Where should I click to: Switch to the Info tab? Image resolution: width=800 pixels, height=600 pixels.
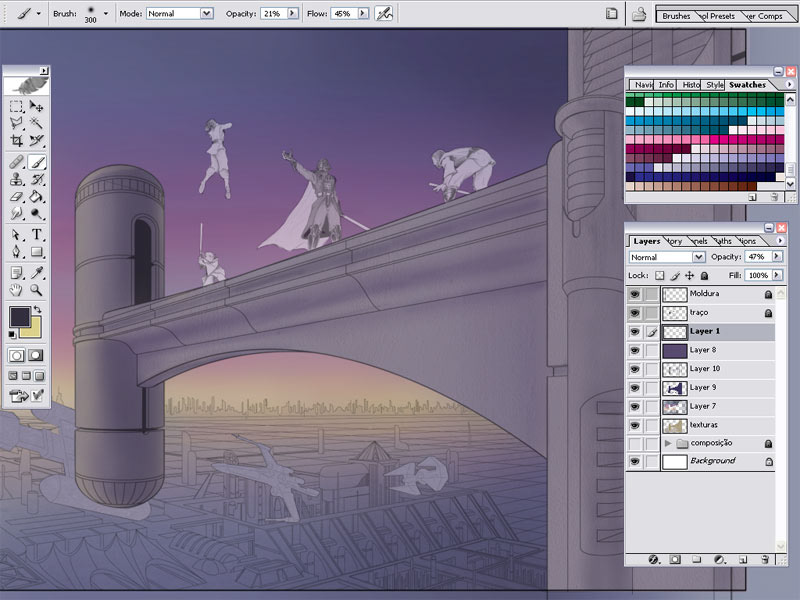pos(666,85)
